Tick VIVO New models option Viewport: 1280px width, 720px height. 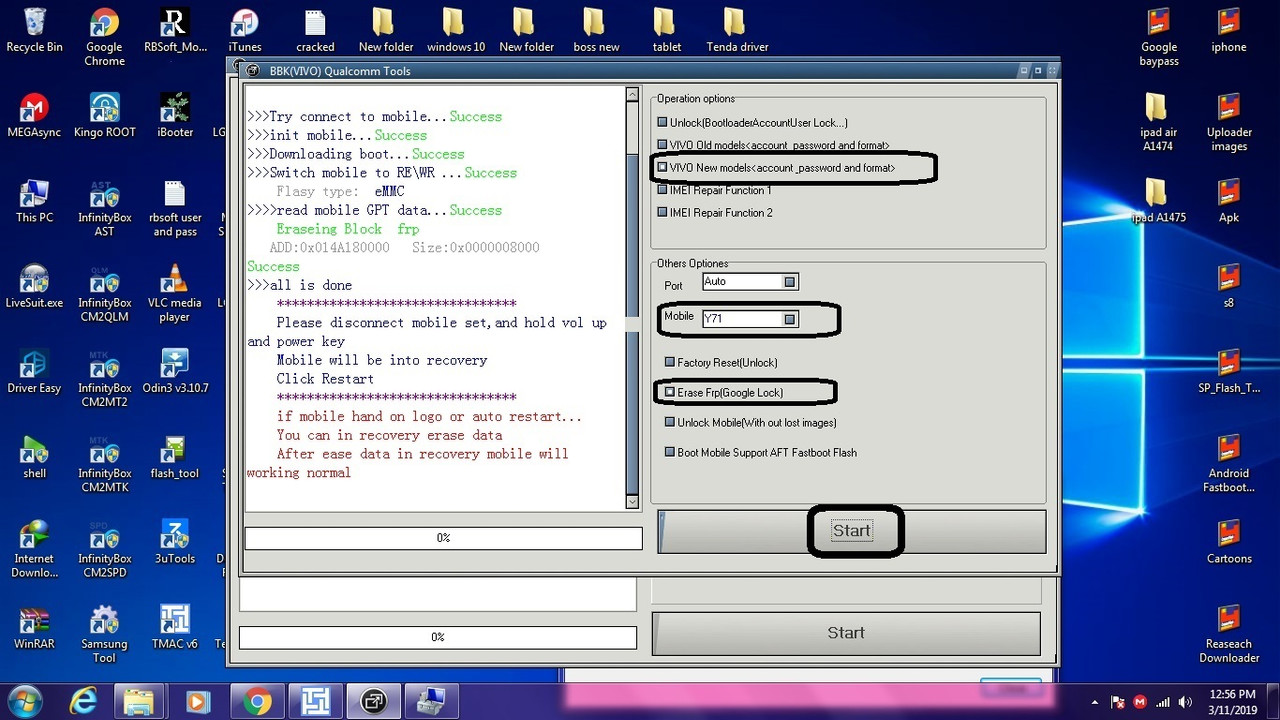[662, 168]
